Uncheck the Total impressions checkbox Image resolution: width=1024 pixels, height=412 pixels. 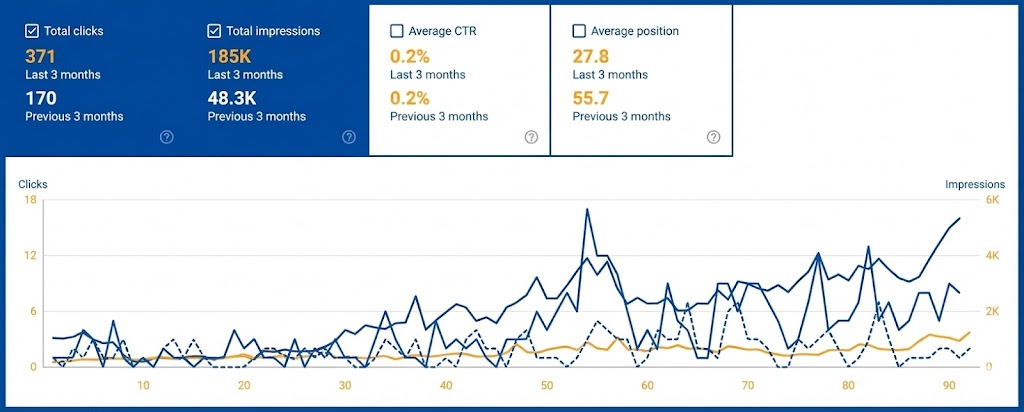[215, 31]
